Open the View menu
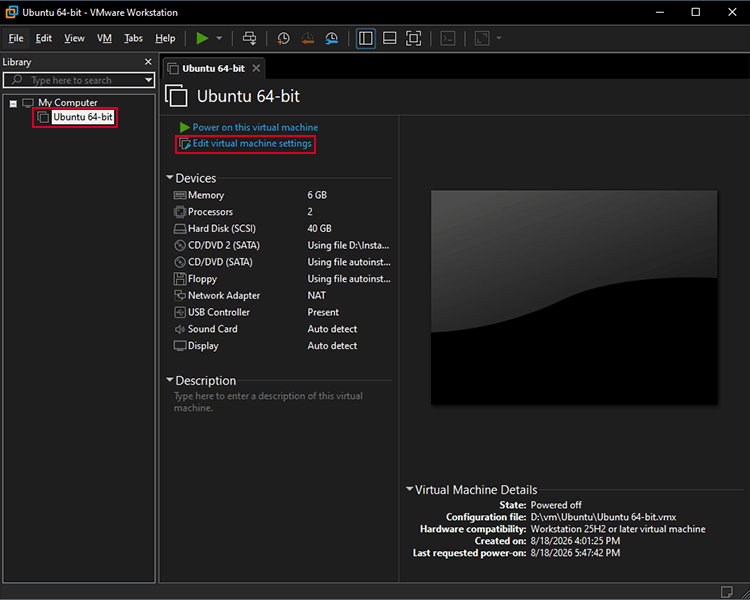Image resolution: width=750 pixels, height=600 pixels. click(74, 38)
